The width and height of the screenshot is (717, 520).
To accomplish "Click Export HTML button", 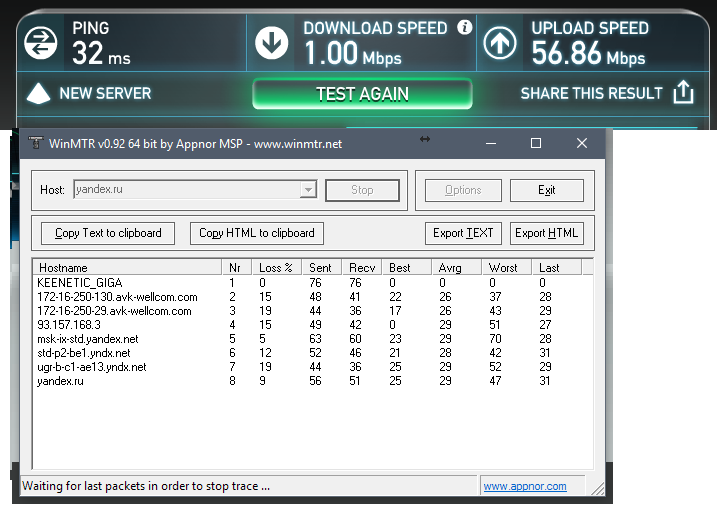I will point(546,233).
